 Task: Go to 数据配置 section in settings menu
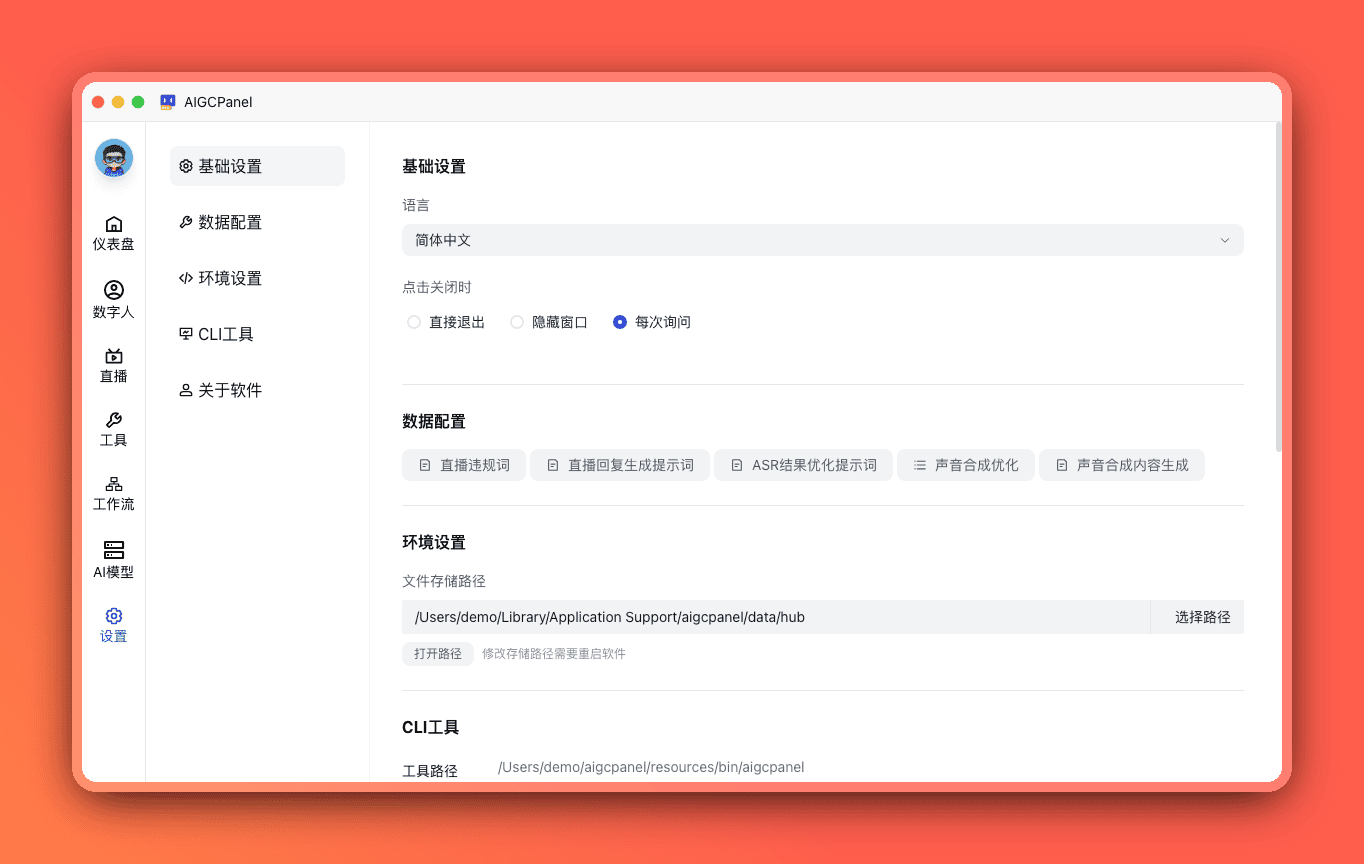257,222
